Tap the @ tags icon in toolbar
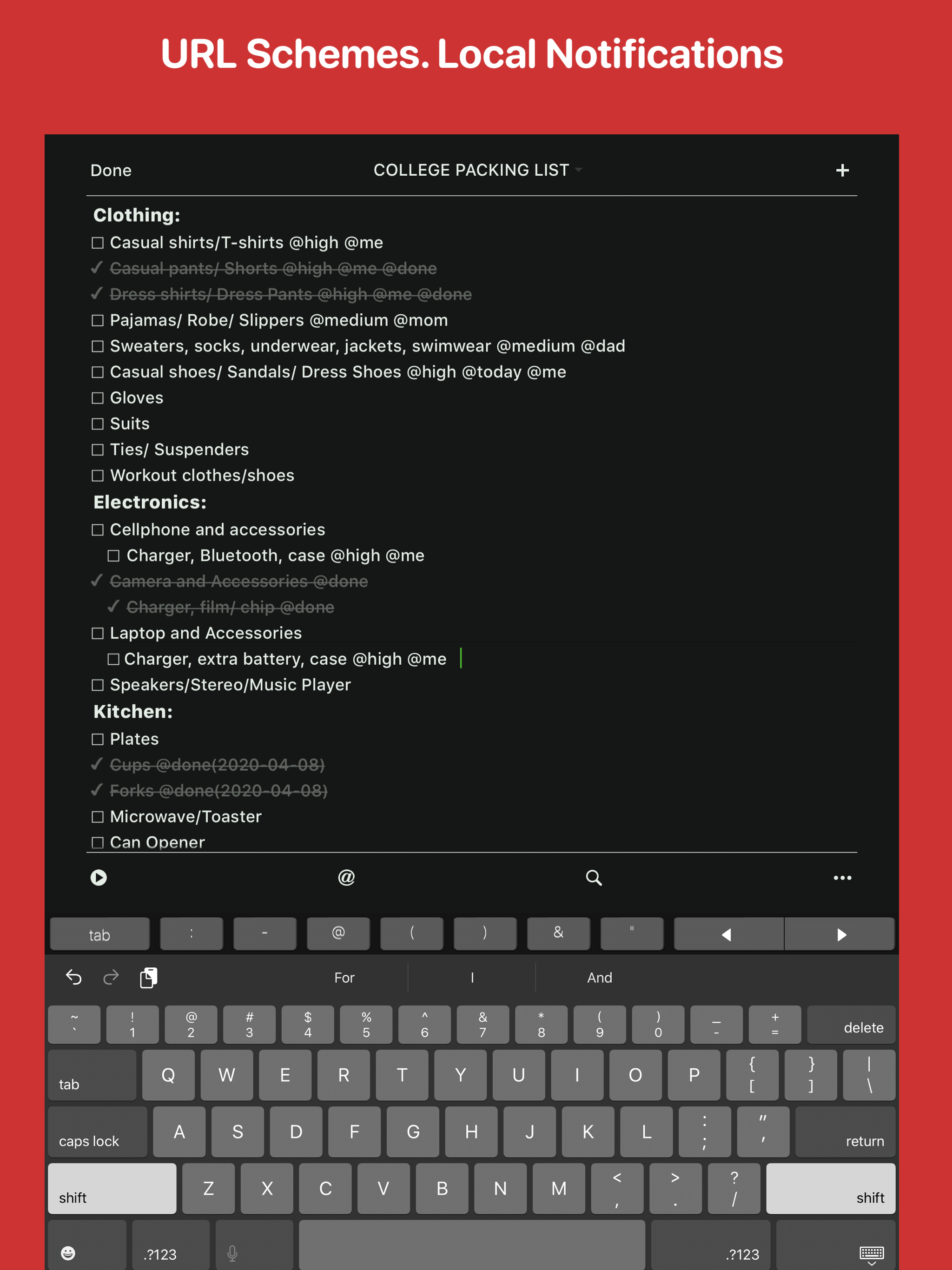Image resolution: width=952 pixels, height=1270 pixels. (346, 877)
